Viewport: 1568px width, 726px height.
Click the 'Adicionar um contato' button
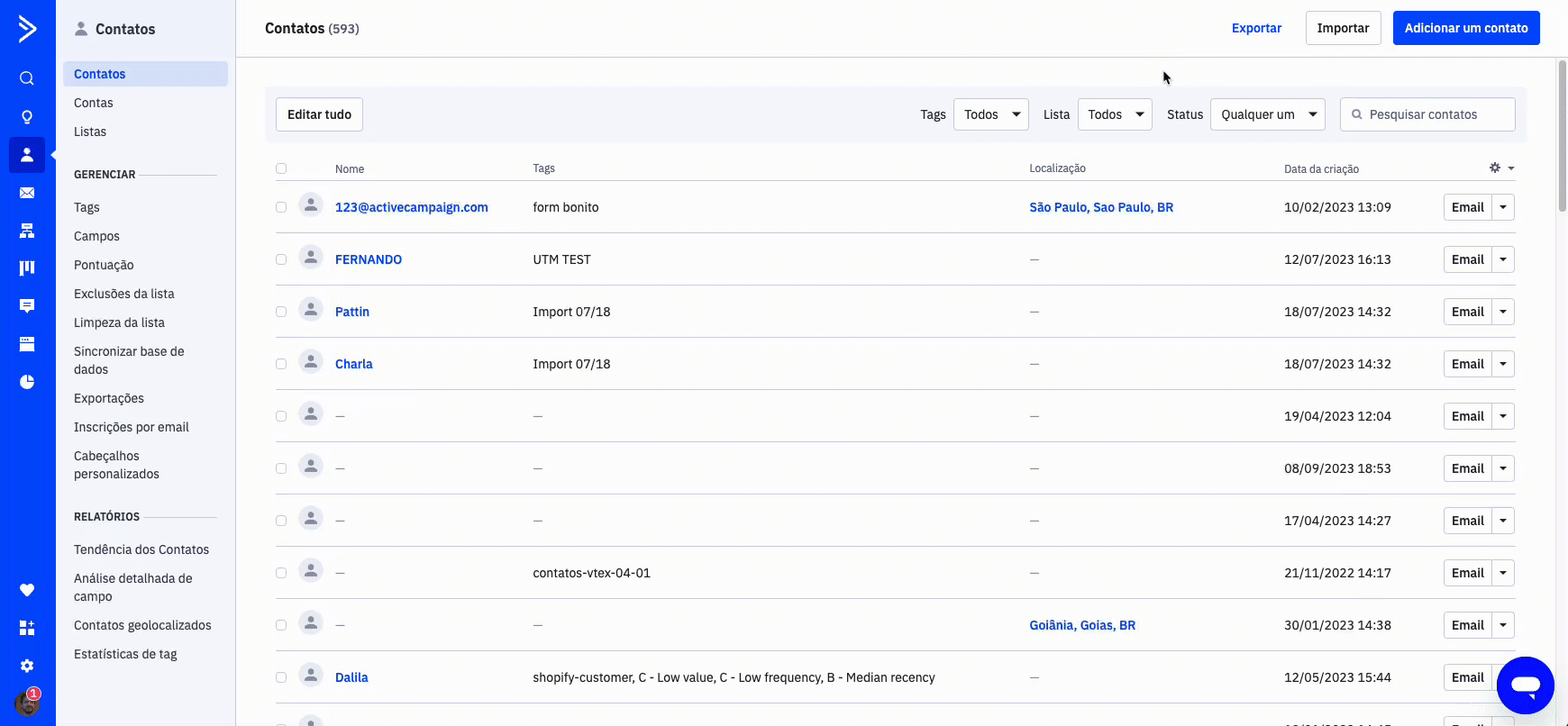pos(1465,28)
